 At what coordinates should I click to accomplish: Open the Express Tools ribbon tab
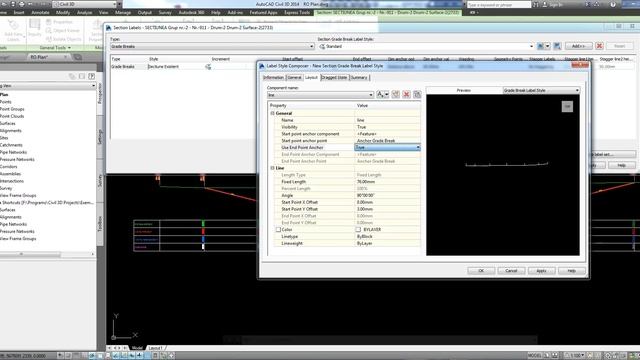(x=297, y=13)
